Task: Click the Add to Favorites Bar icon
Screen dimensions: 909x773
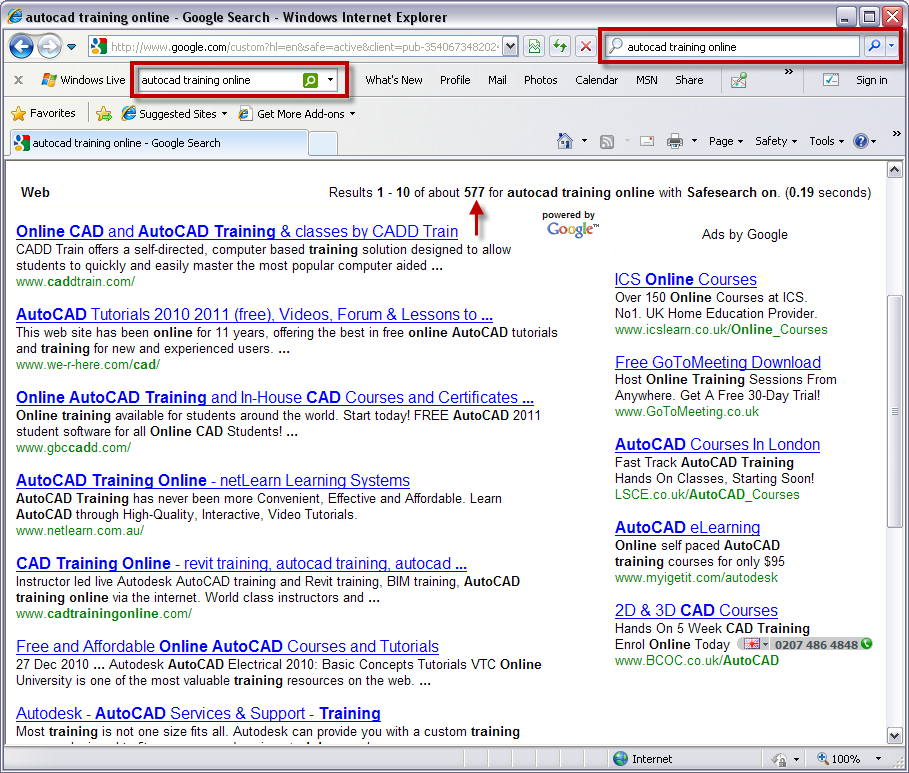Action: tap(104, 114)
